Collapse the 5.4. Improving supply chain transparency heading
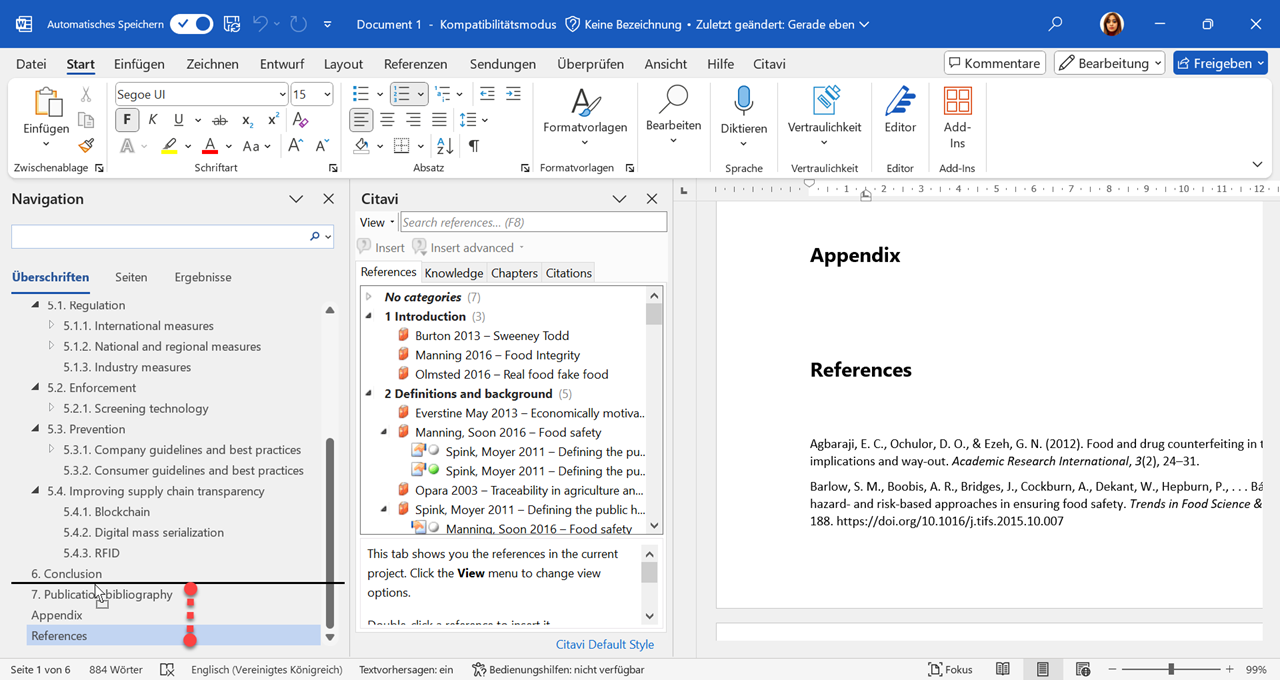 (x=36, y=491)
